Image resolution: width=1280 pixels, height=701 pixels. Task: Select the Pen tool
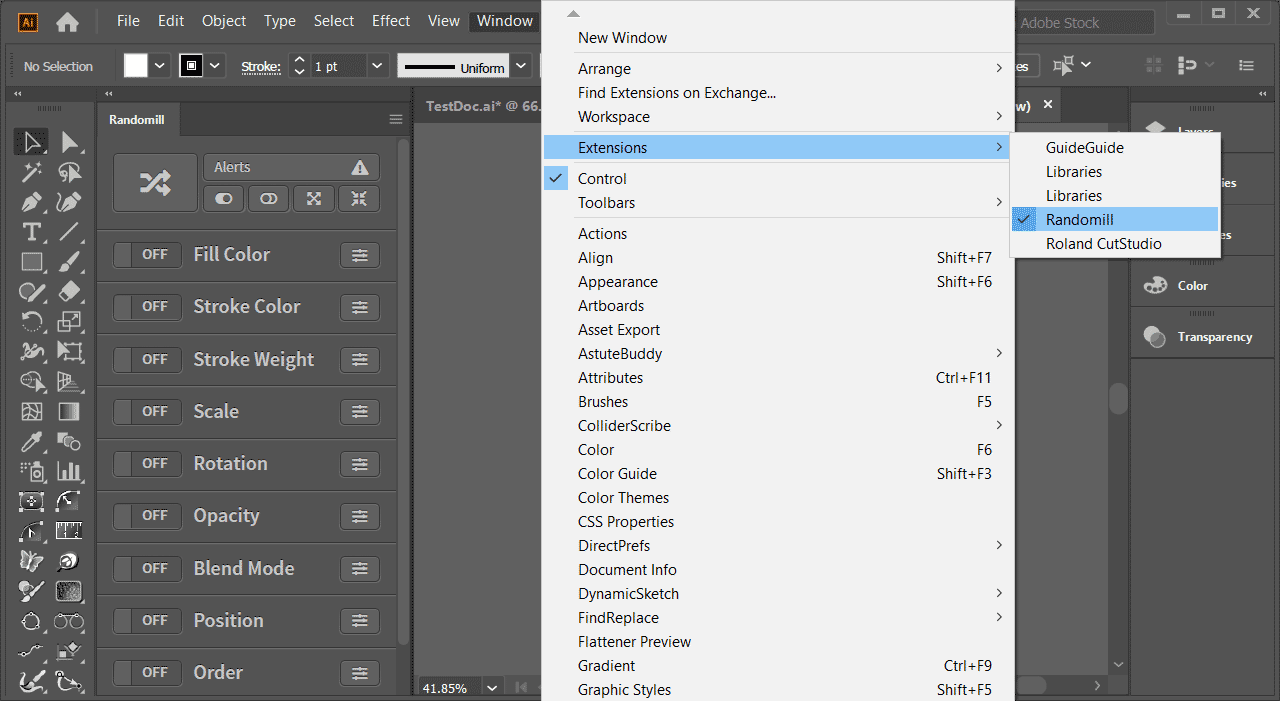click(32, 202)
